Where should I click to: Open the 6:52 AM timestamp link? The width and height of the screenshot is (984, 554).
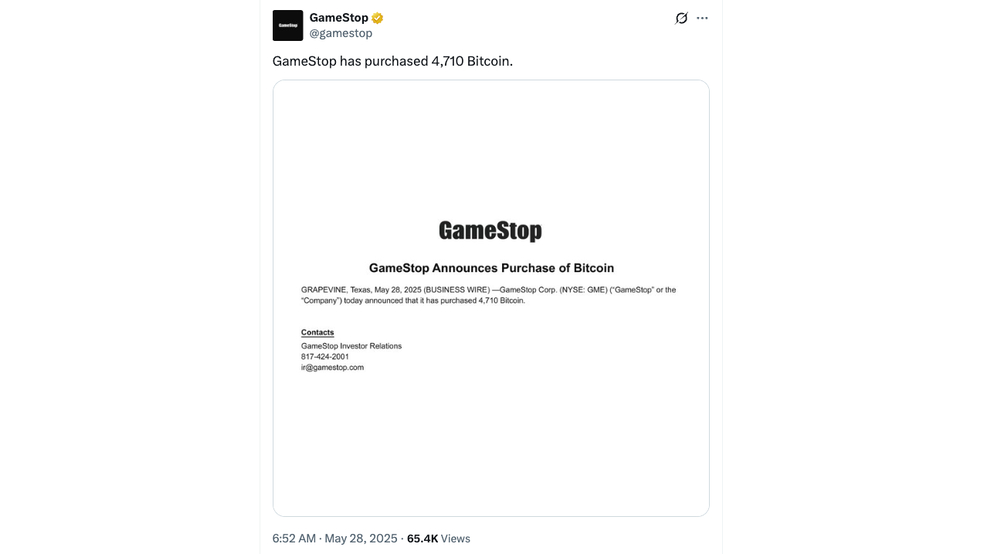[294, 538]
